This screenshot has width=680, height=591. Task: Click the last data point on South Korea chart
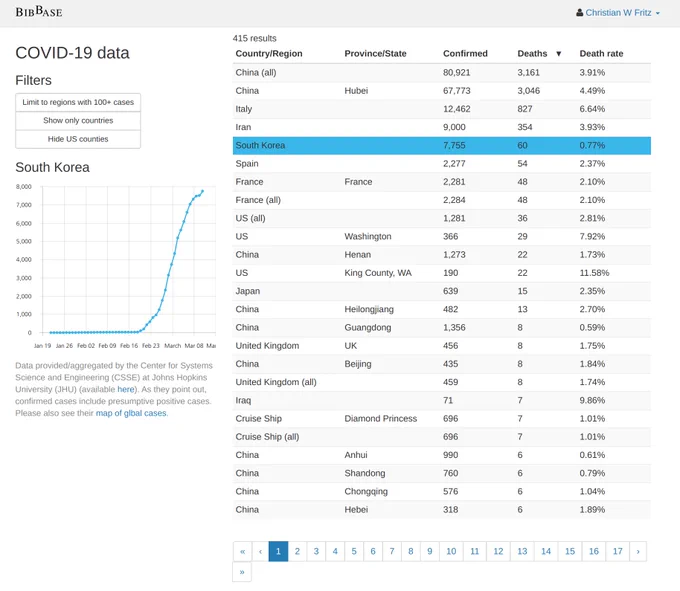coord(203,191)
